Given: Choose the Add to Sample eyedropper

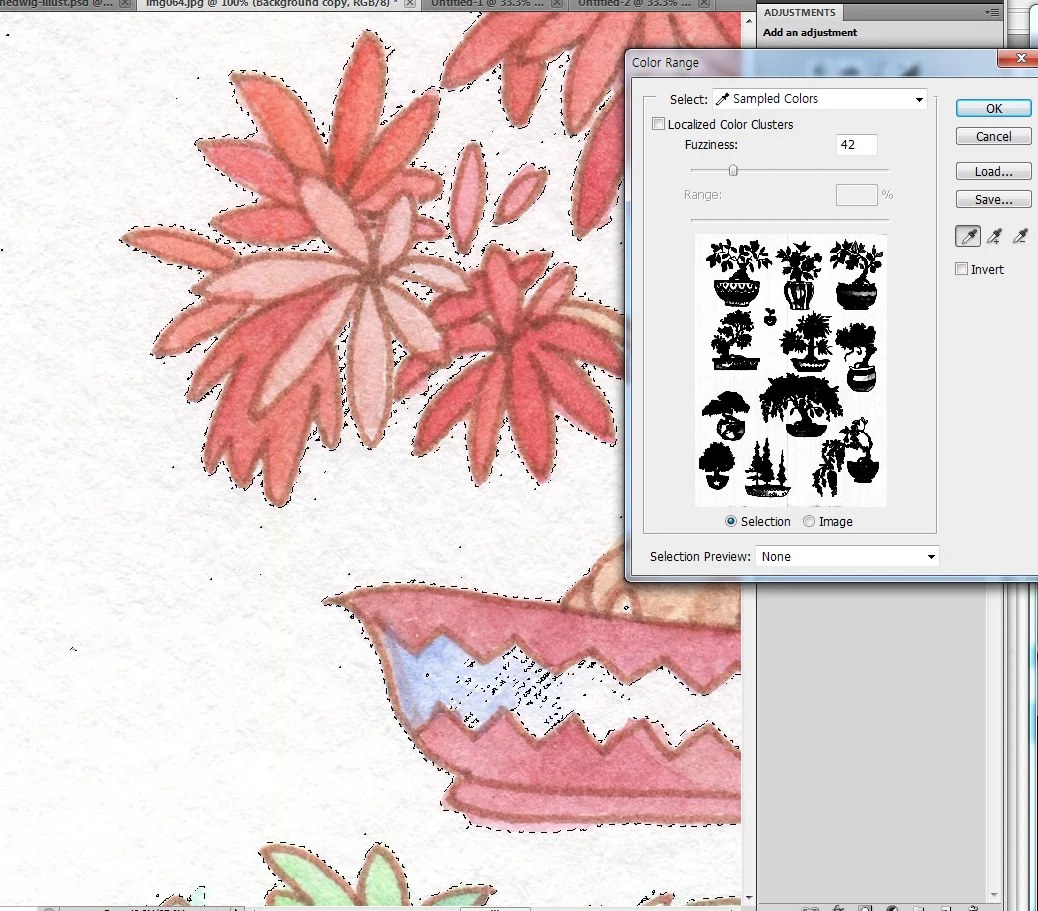Looking at the screenshot, I should 994,236.
